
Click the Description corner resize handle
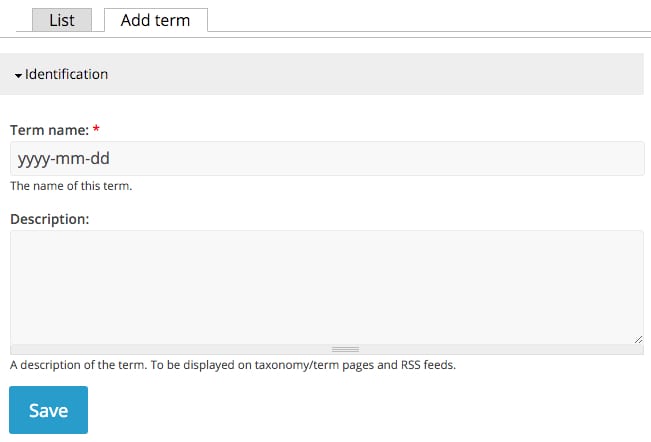(639, 339)
